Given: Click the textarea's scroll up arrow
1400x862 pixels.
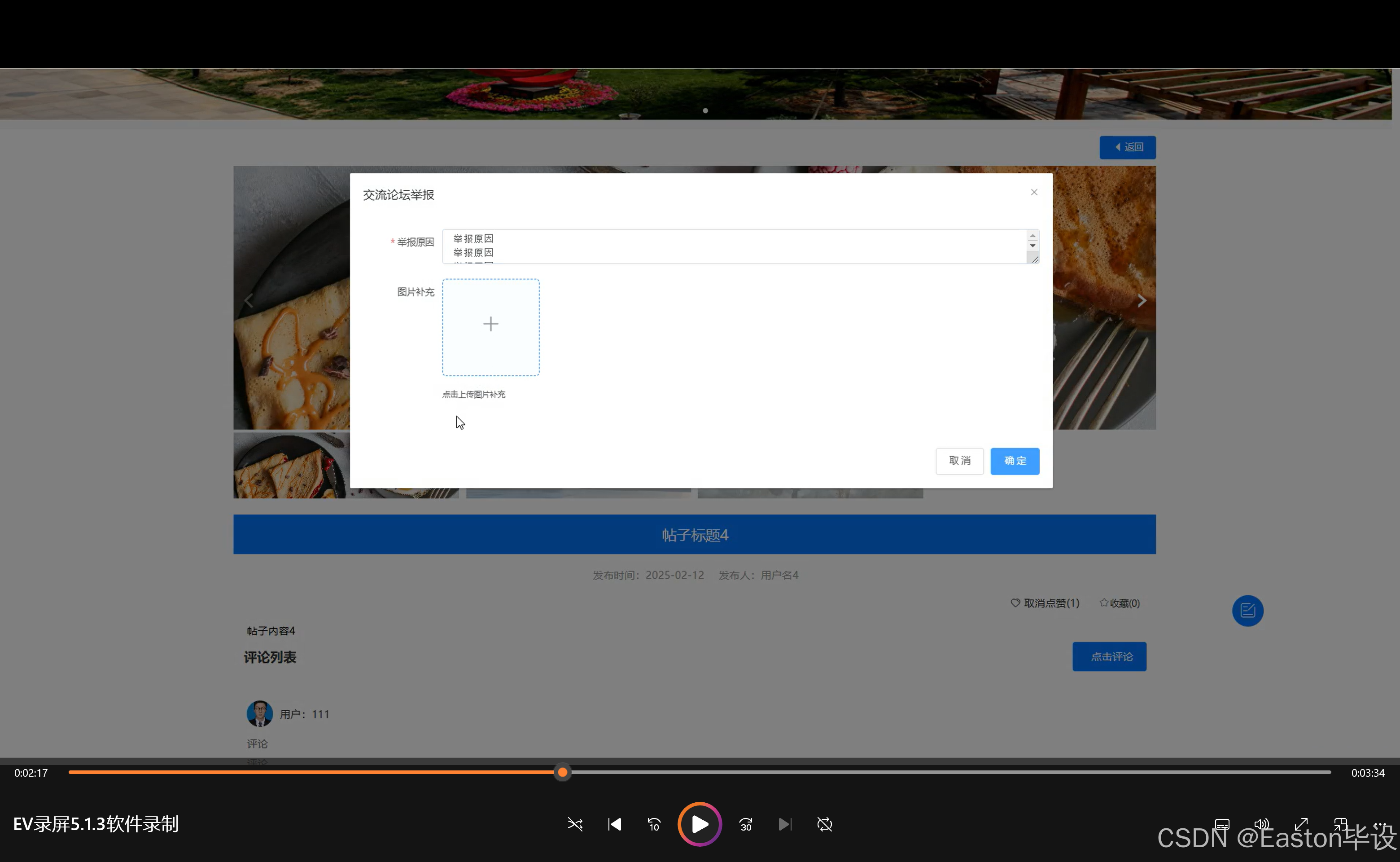Looking at the screenshot, I should pos(1032,235).
